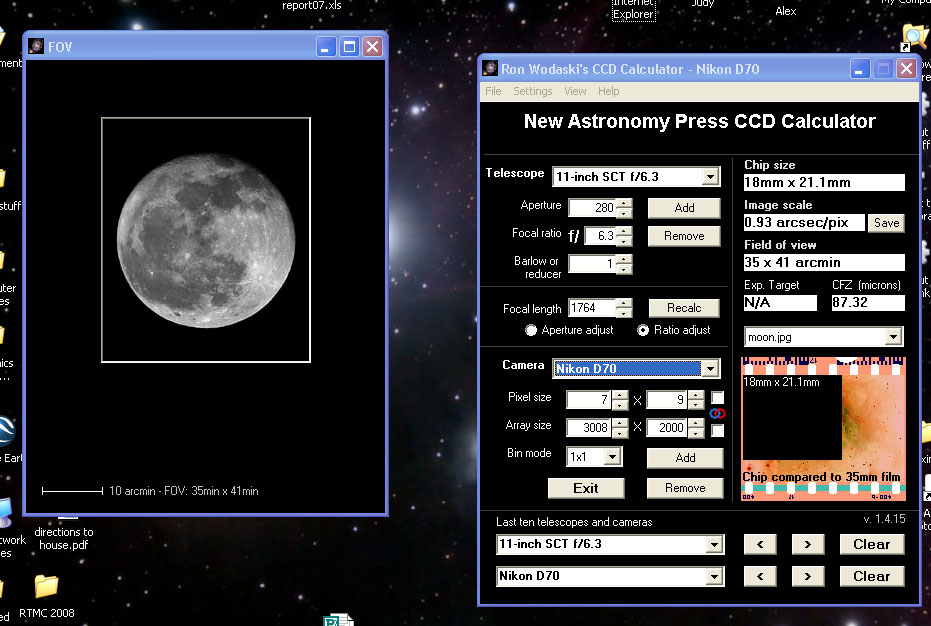This screenshot has height=626, width=931.
Task: Click the previous arrow button for camera history
Action: point(760,576)
